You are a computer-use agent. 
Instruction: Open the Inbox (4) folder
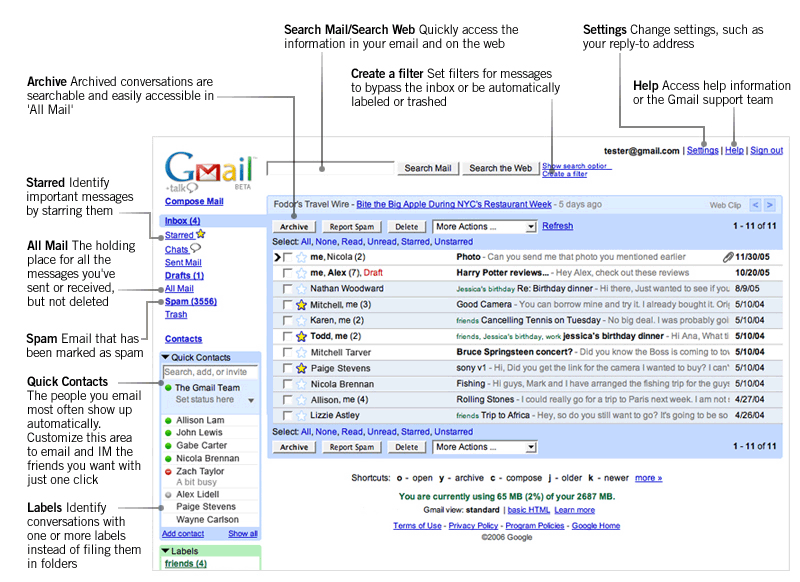(182, 221)
